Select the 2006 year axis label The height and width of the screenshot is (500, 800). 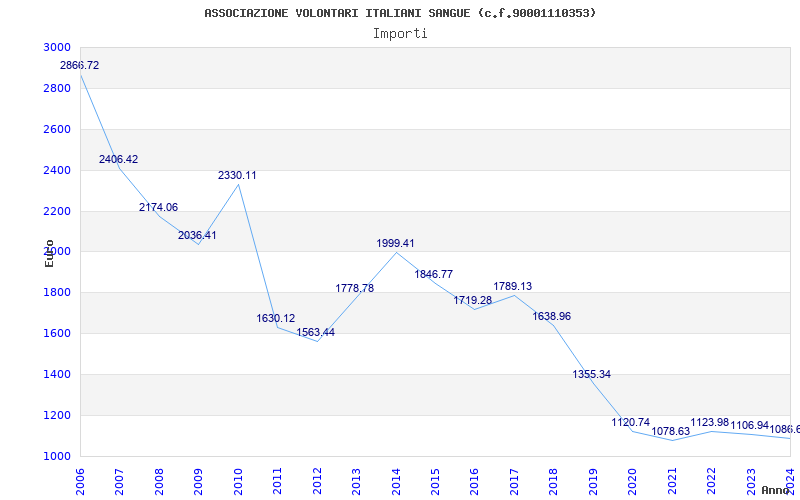(80, 481)
